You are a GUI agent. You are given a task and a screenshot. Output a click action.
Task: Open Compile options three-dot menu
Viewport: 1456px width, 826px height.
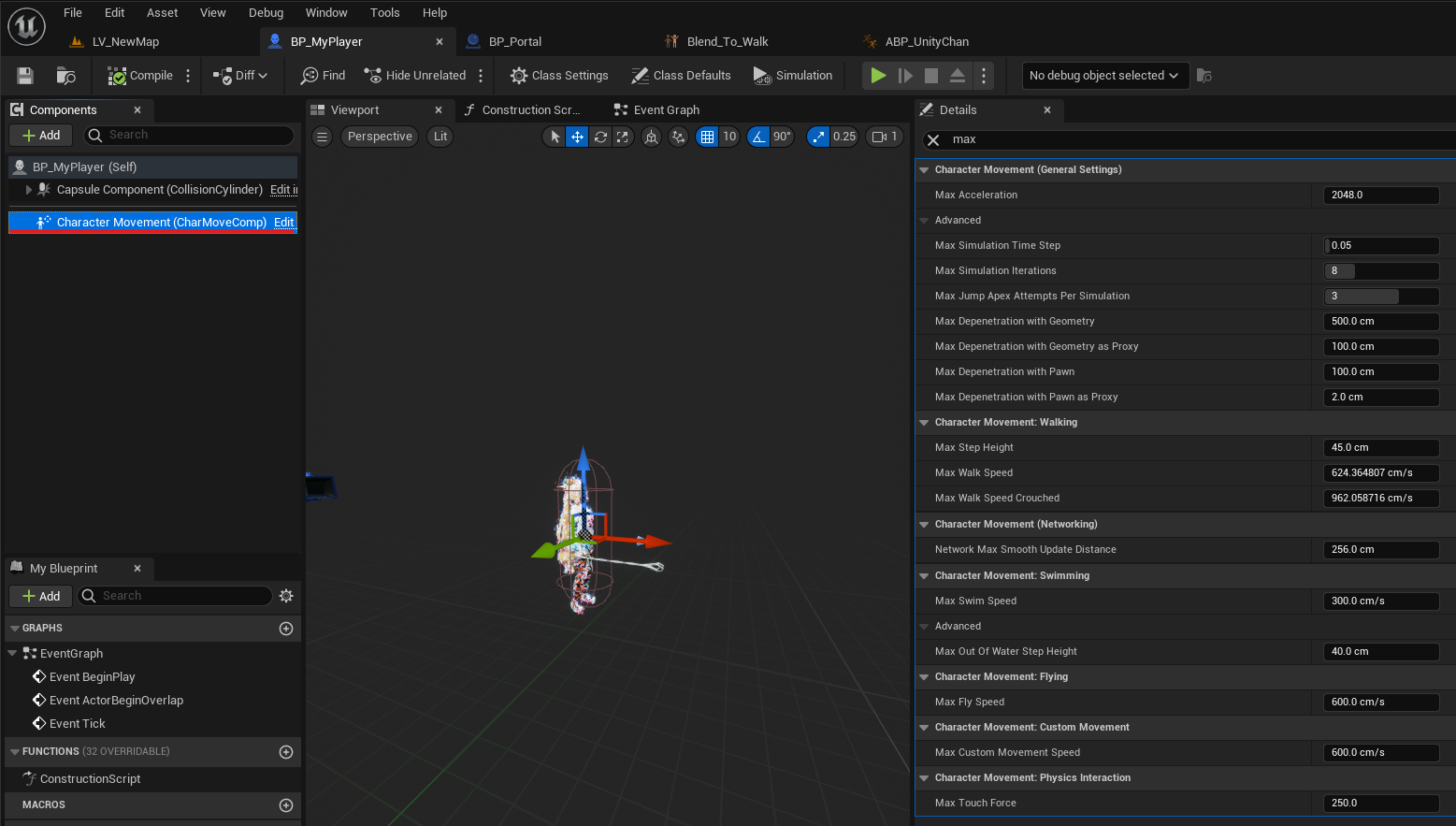click(188, 76)
